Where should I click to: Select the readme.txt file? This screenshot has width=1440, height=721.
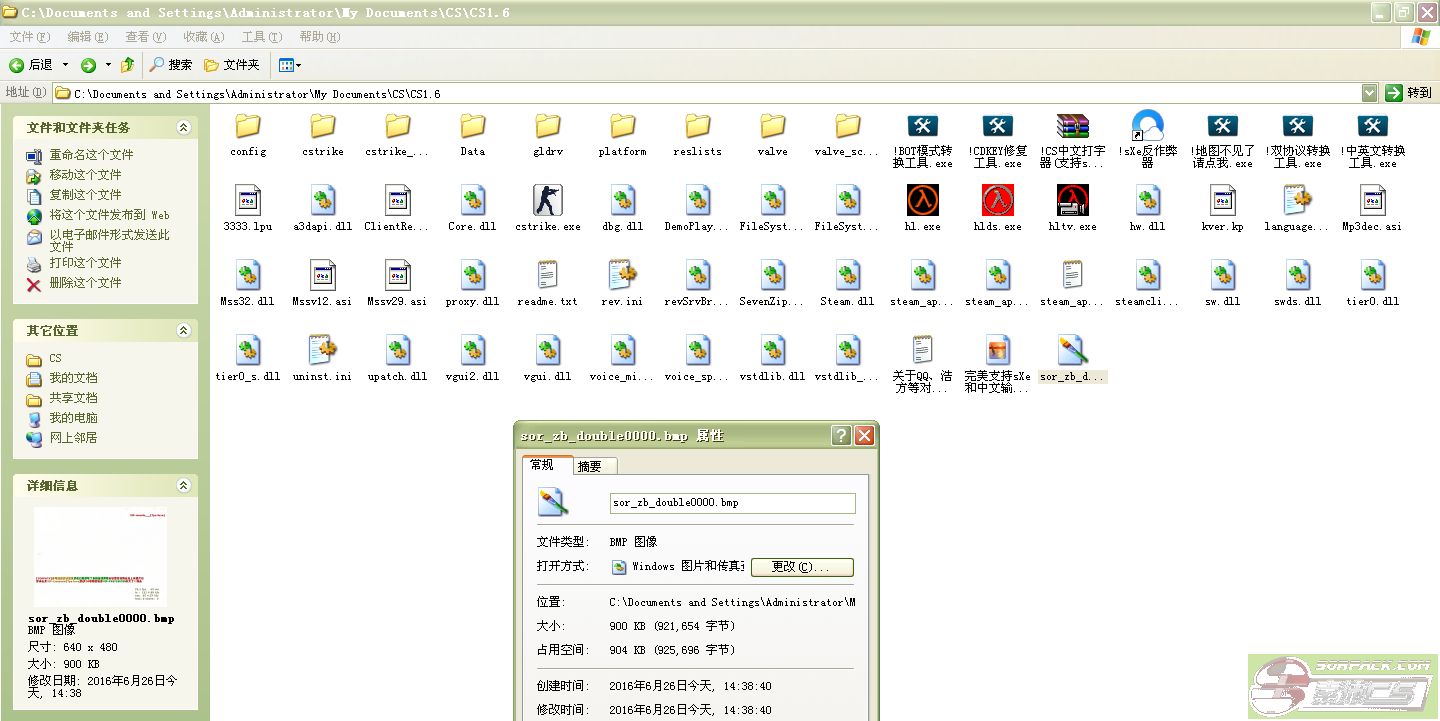[x=547, y=276]
